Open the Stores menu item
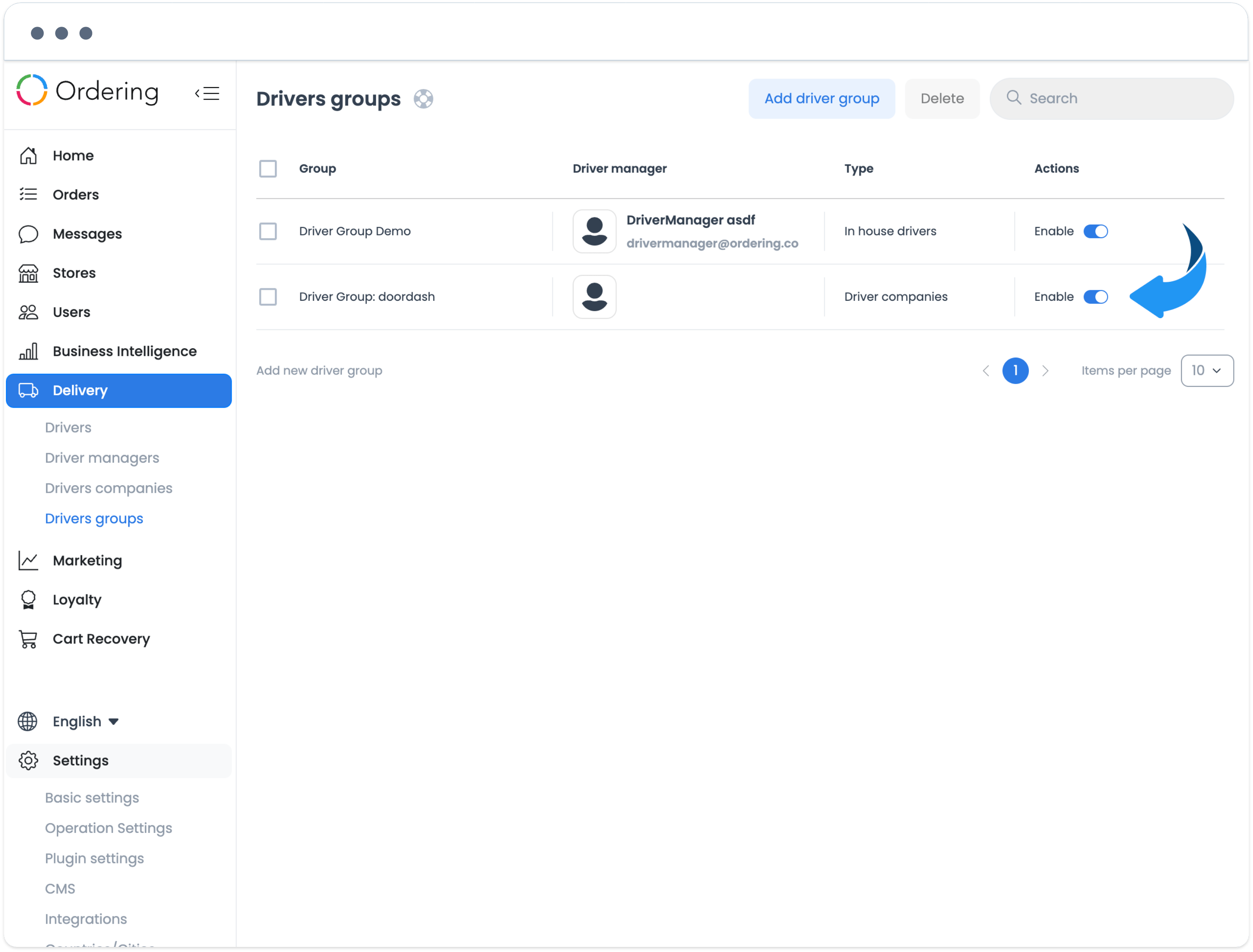This screenshot has height=952, width=1253. pyautogui.click(x=118, y=272)
